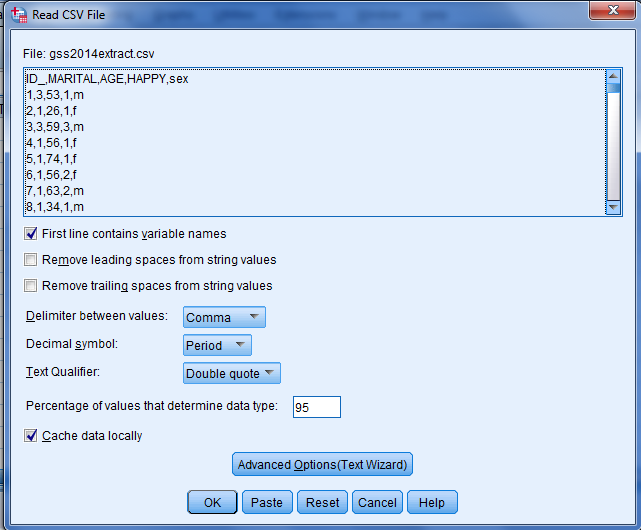Click preview row 2,1,26,1,f

click(52, 111)
